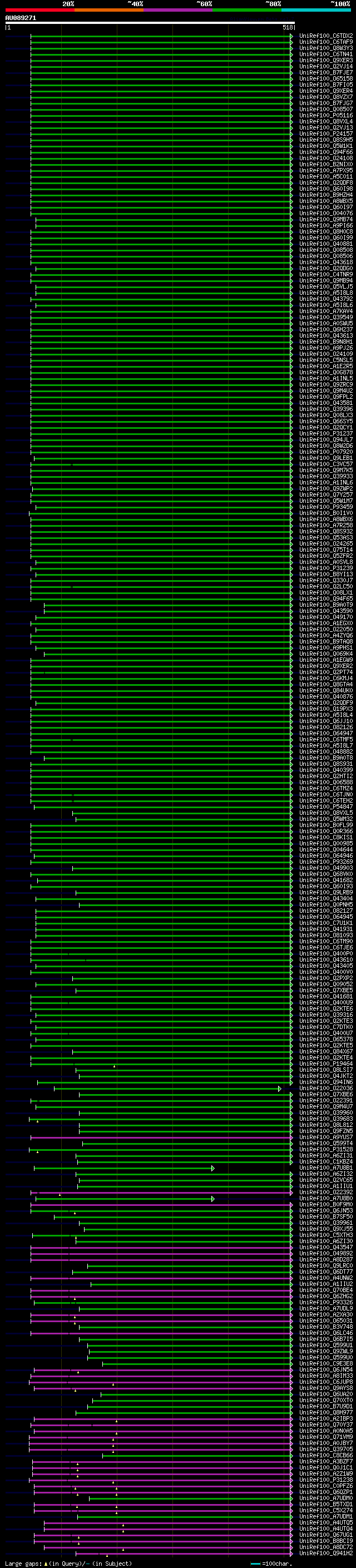The image size is (356, 1568).
Task: Select hit UniRef100_Q2HTI2
Action: [x=326, y=776]
